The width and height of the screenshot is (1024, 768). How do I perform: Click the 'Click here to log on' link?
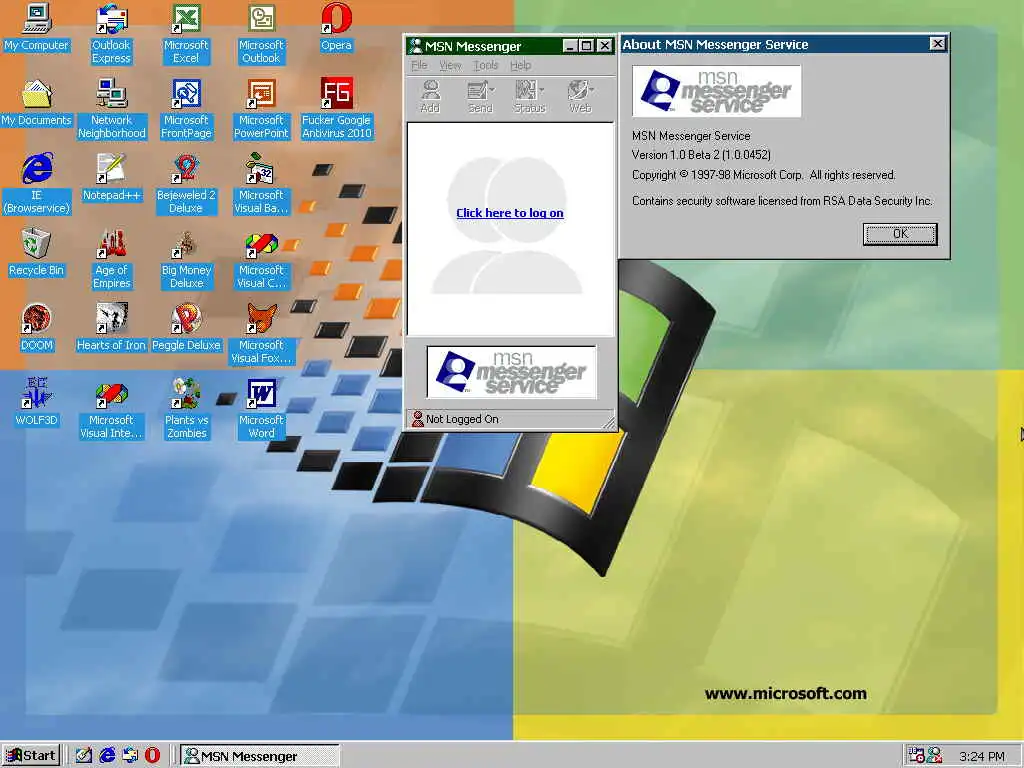click(509, 213)
